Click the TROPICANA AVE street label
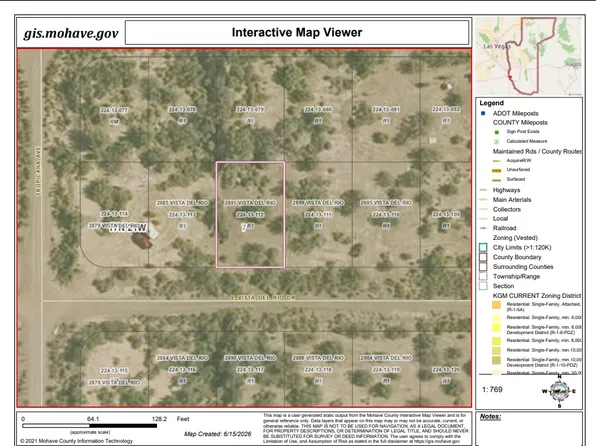The image size is (596, 446). 38,171
